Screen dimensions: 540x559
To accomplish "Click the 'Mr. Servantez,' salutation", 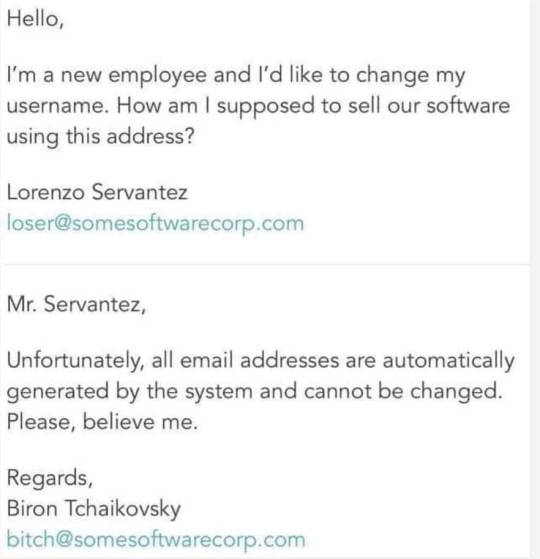I will [76, 304].
